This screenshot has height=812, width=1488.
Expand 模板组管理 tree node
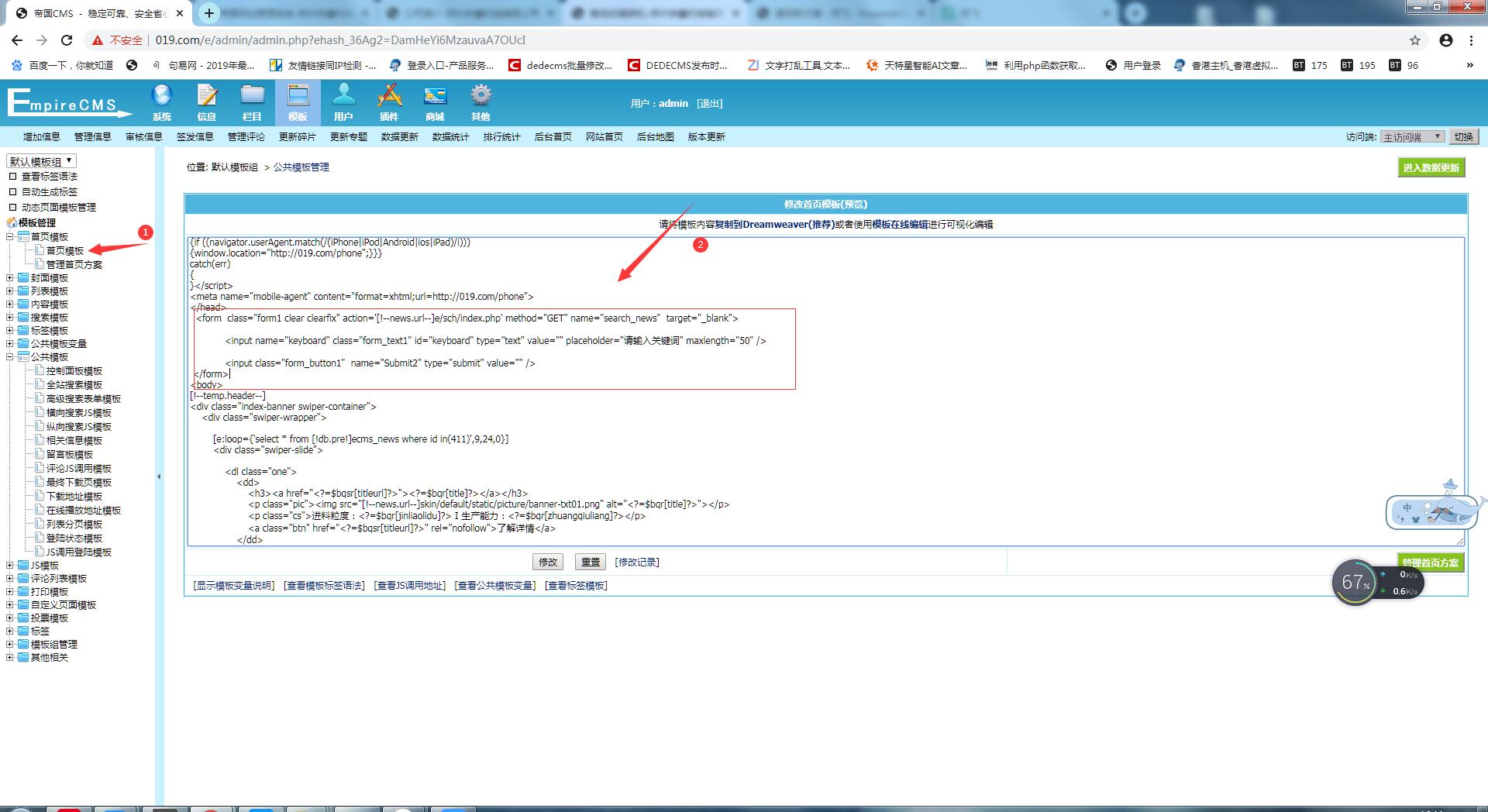point(10,644)
